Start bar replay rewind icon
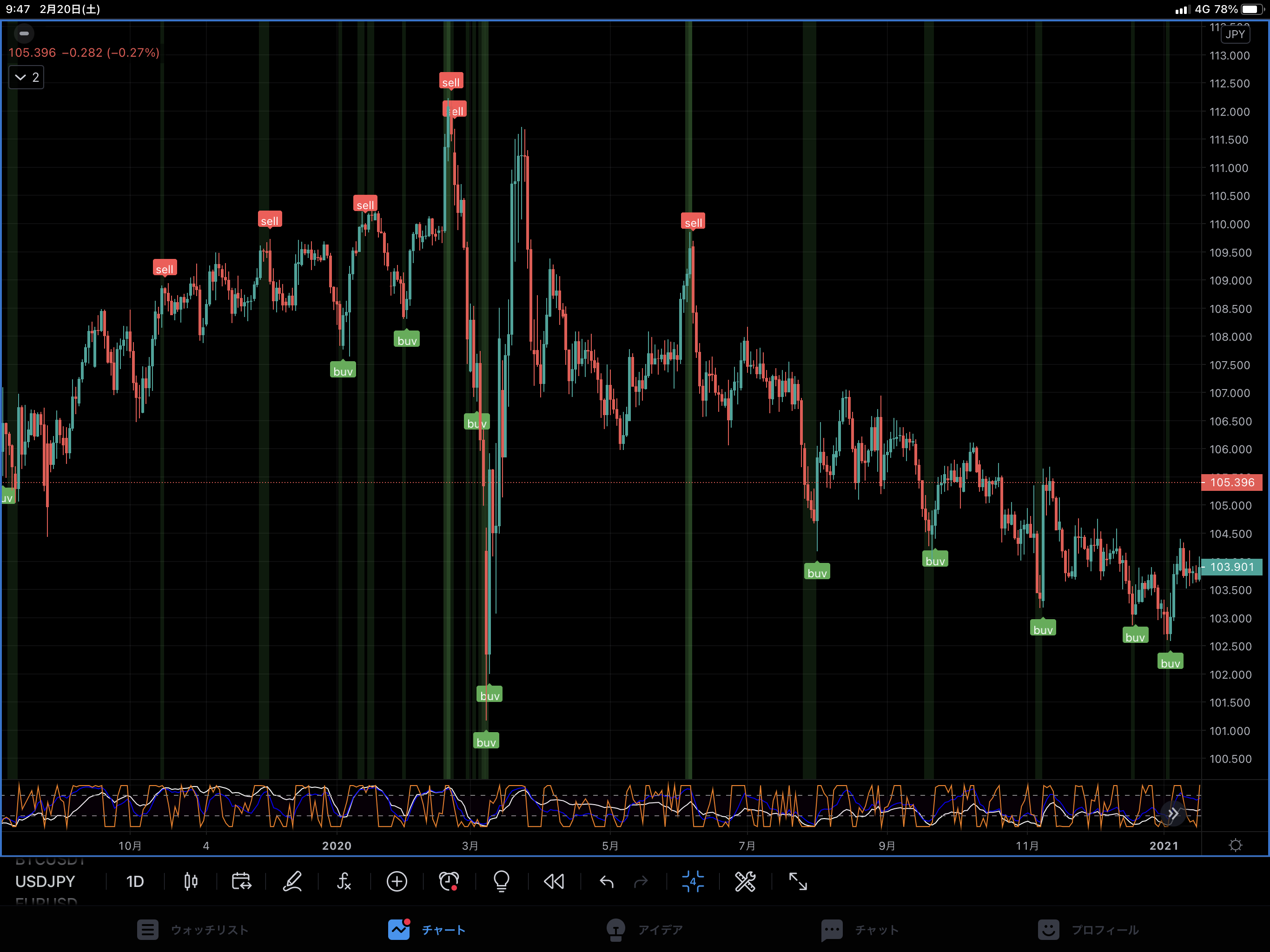The height and width of the screenshot is (952, 1270). click(x=554, y=881)
